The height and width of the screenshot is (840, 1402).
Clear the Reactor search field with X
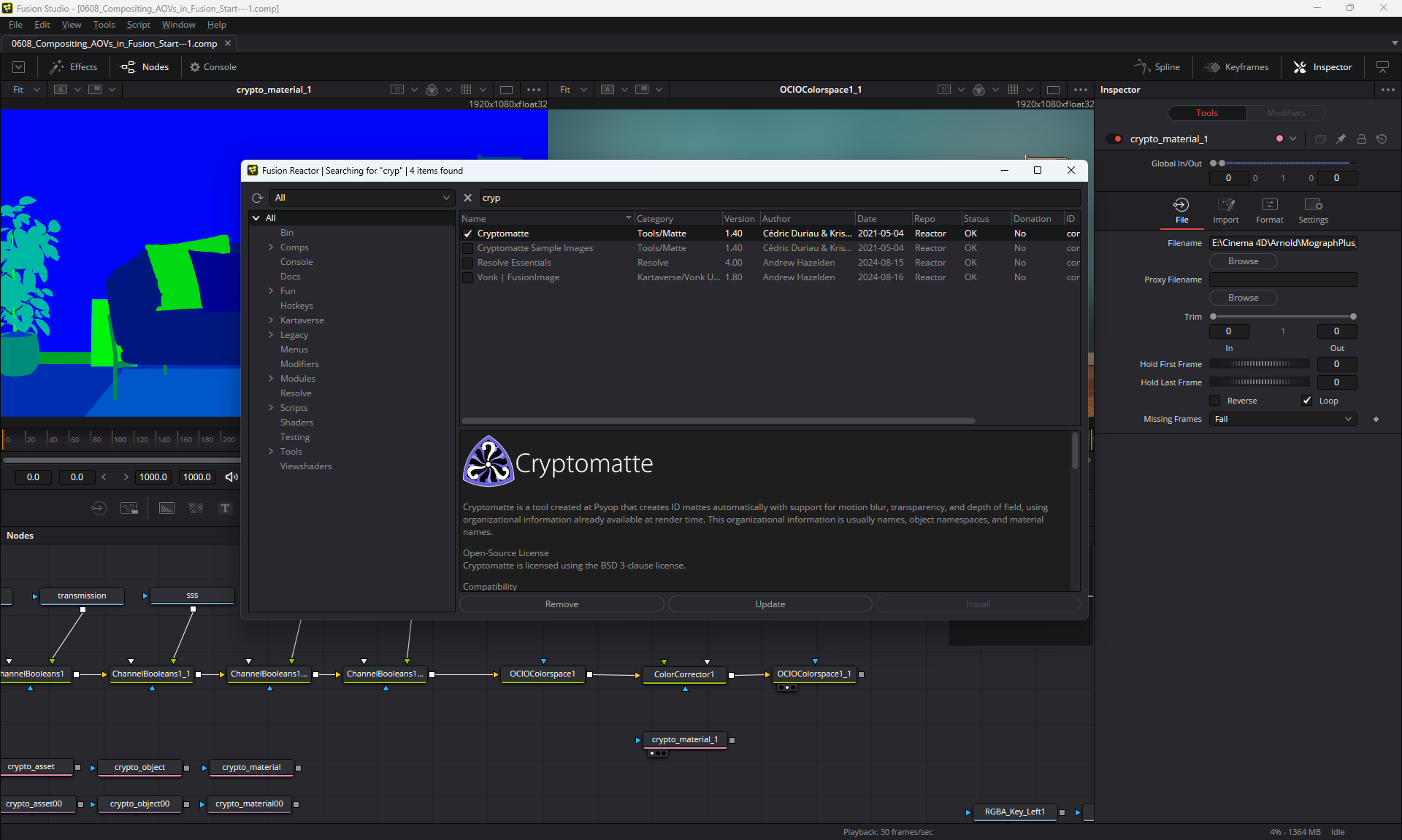coord(468,198)
